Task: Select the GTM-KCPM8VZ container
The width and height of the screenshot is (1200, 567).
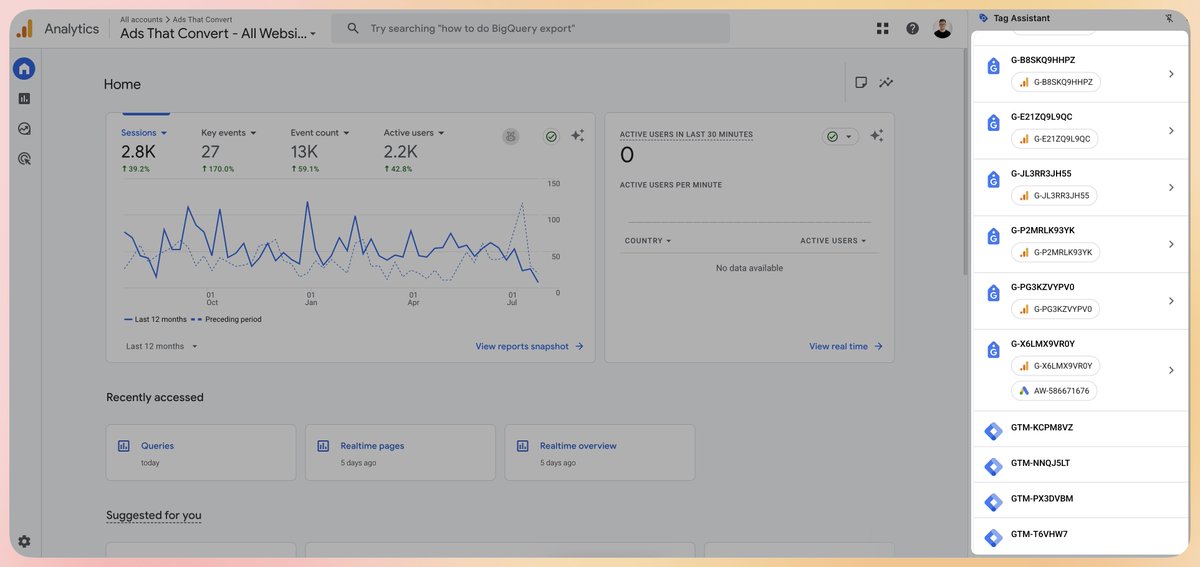Action: [1080, 429]
